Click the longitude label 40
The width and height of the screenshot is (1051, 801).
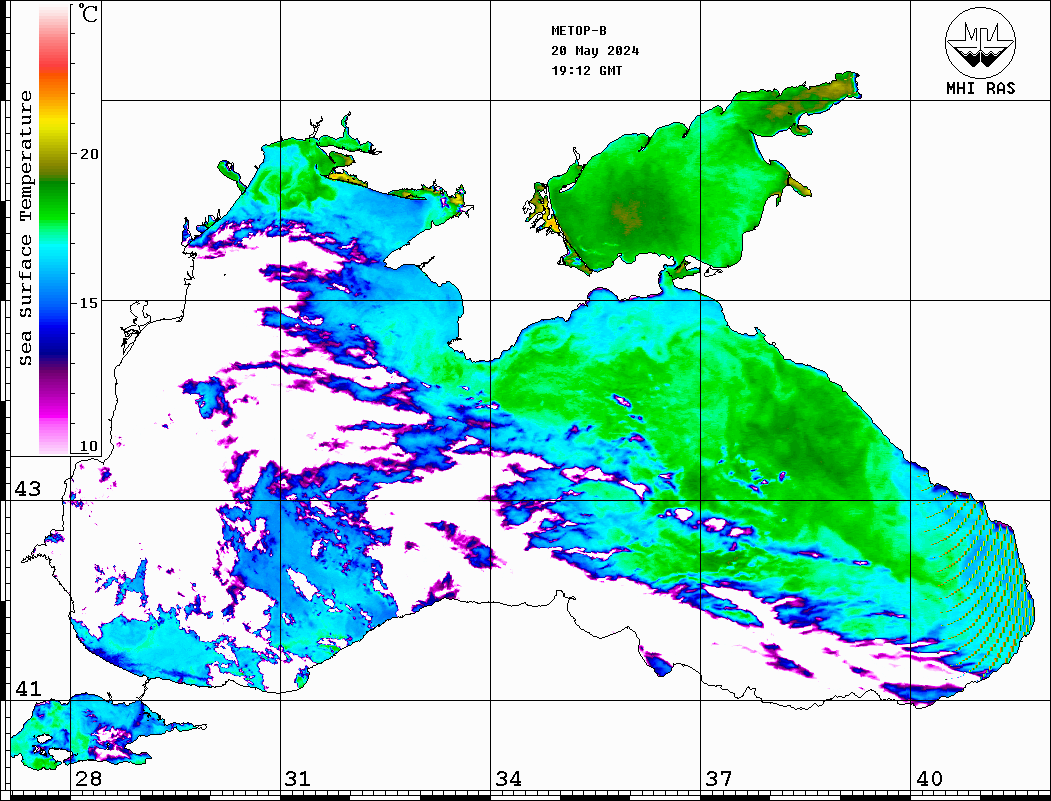929,779
